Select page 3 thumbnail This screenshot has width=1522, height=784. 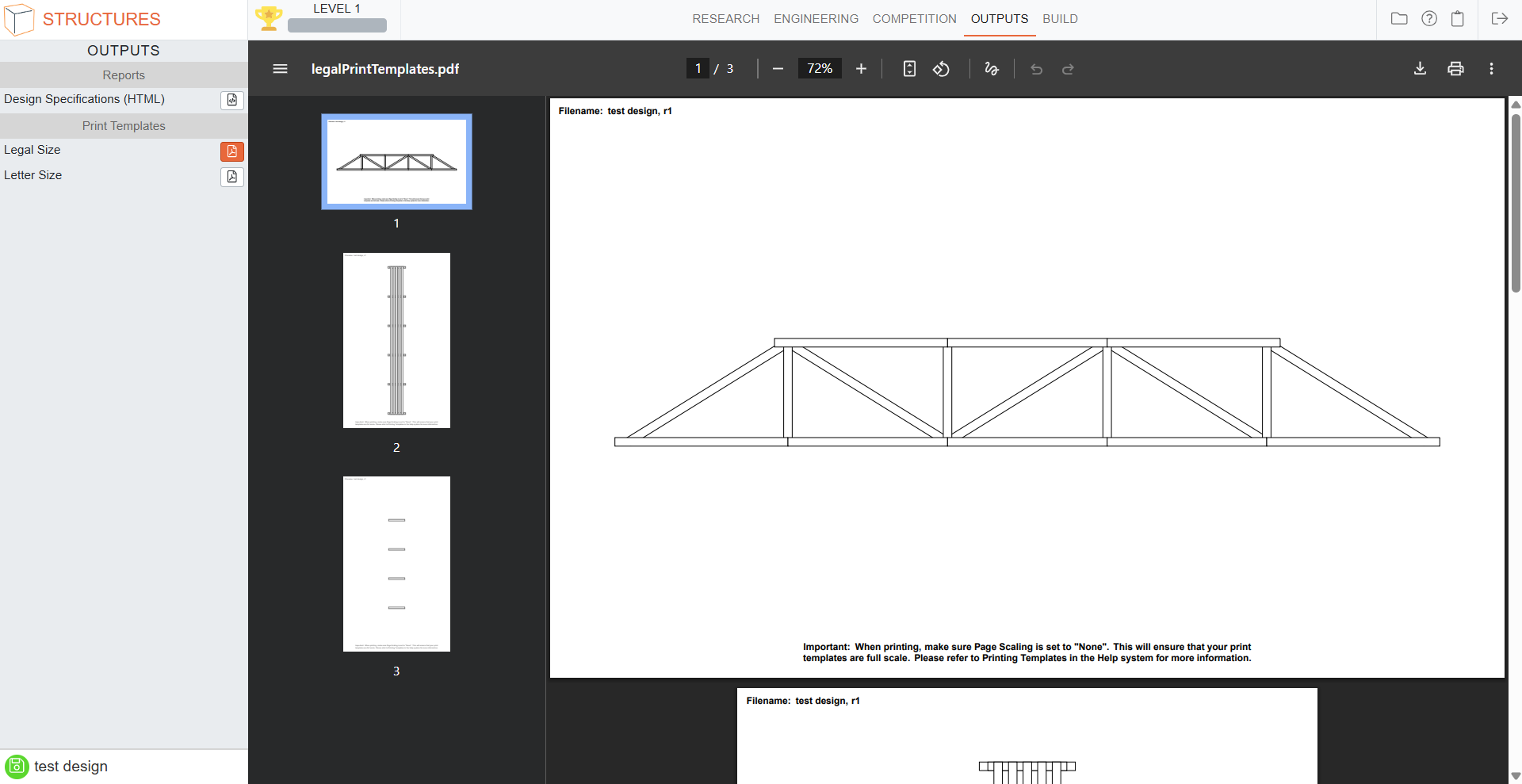[396, 564]
